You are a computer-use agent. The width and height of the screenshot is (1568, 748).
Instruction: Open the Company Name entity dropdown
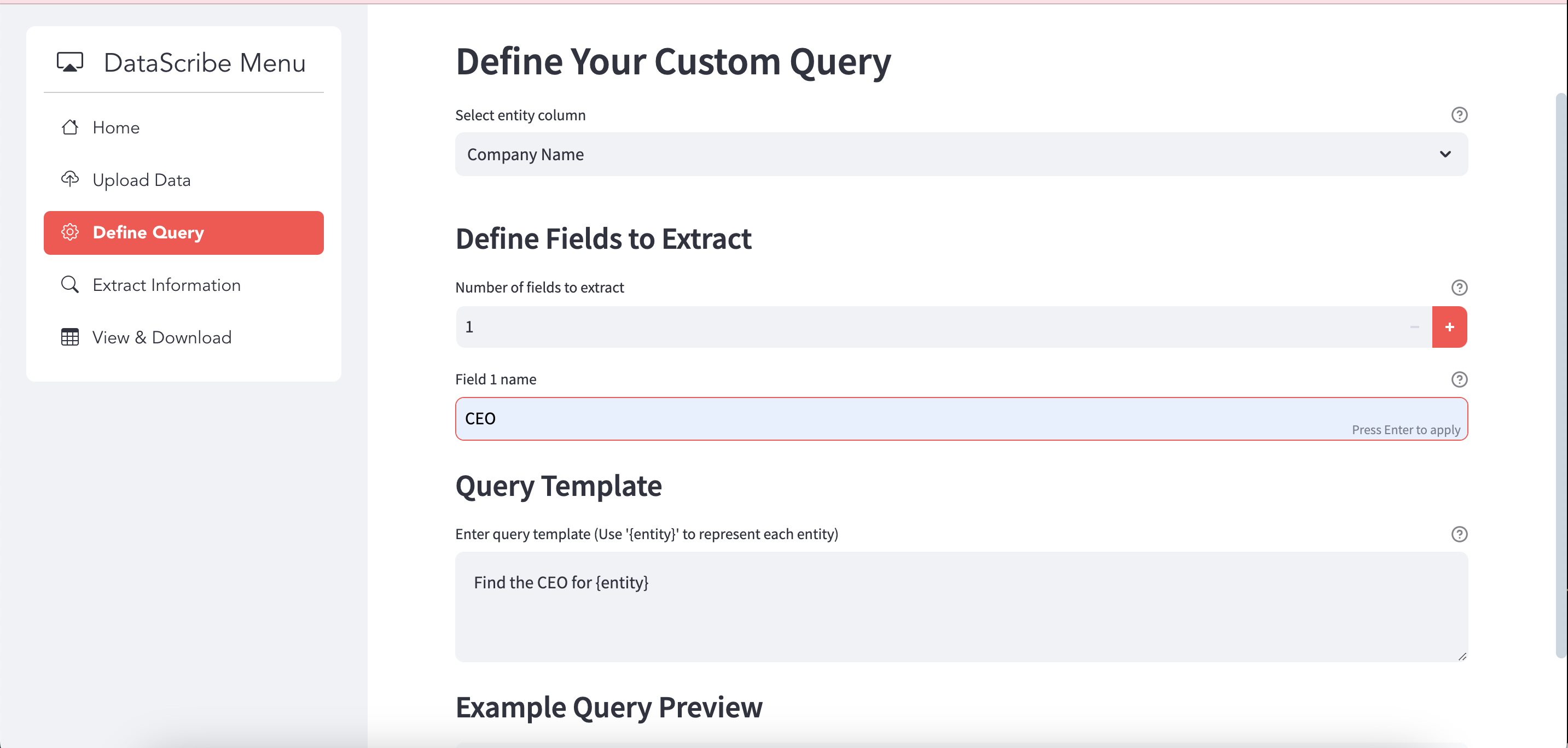(x=961, y=154)
